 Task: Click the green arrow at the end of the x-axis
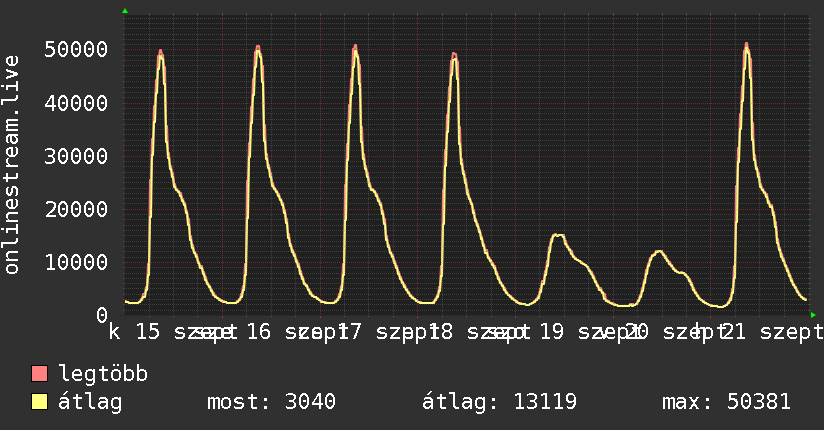point(813,315)
